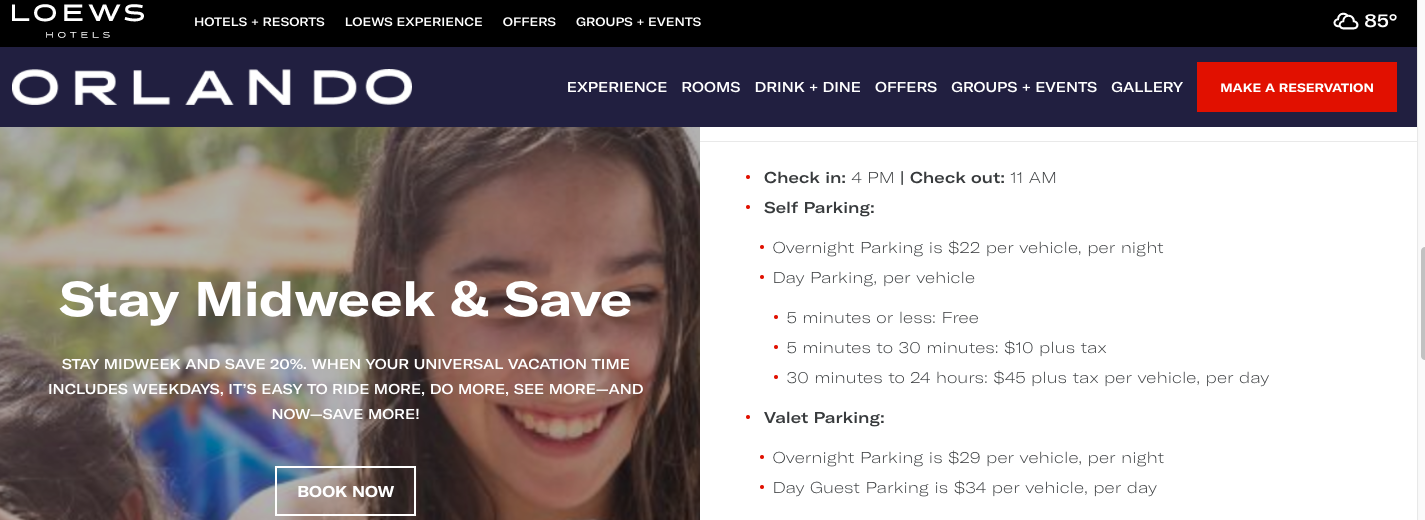Open Hotels + Resorts menu

pos(259,22)
